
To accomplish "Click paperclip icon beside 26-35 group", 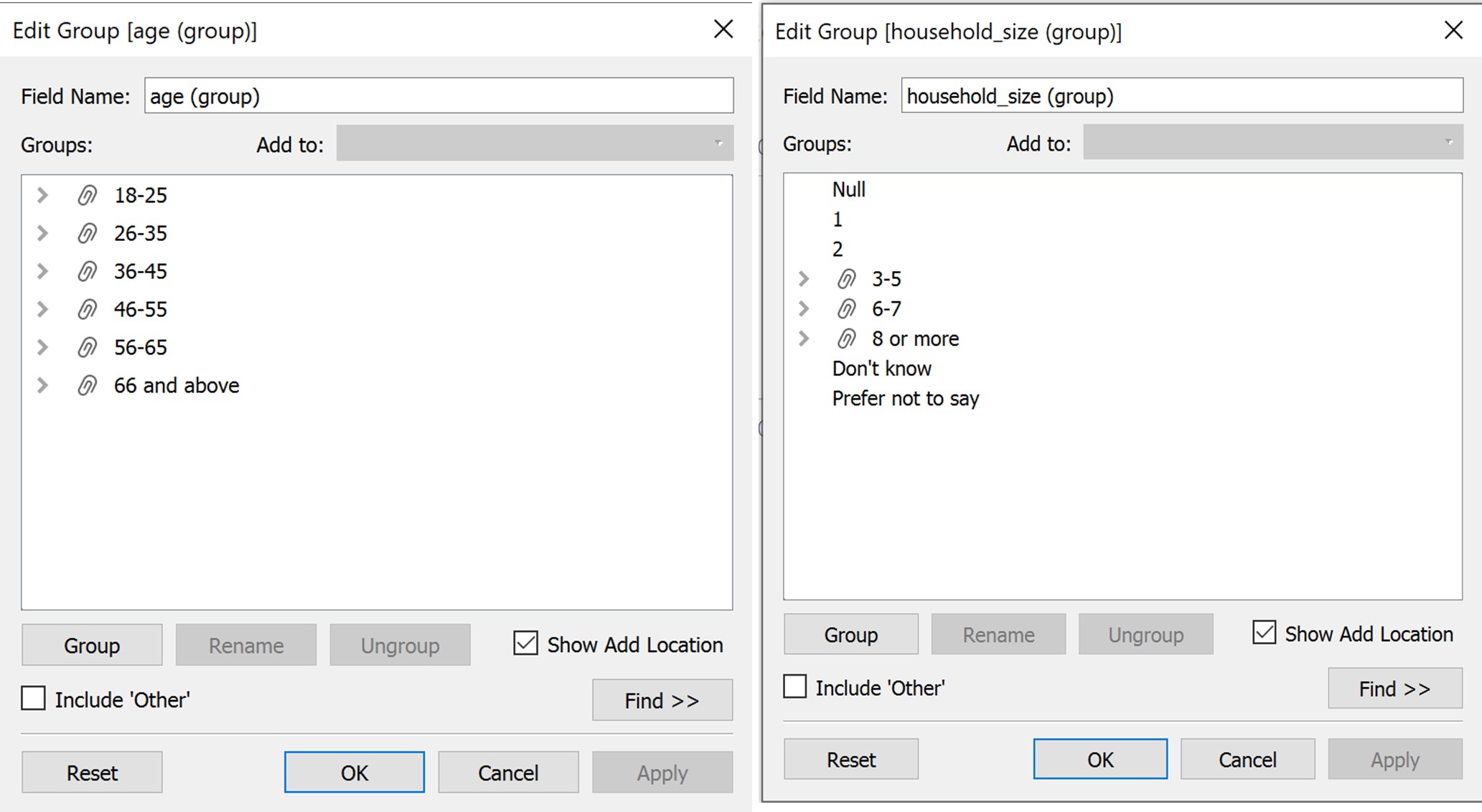I will 88,233.
